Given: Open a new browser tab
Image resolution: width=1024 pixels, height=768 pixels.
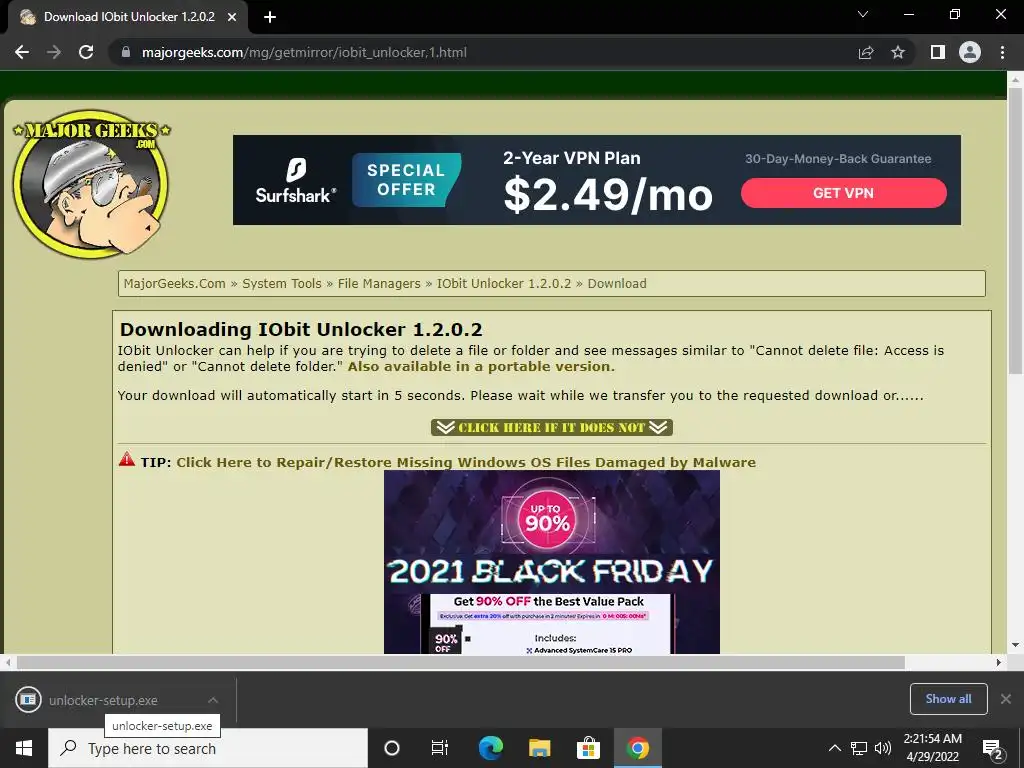Looking at the screenshot, I should (x=270, y=17).
